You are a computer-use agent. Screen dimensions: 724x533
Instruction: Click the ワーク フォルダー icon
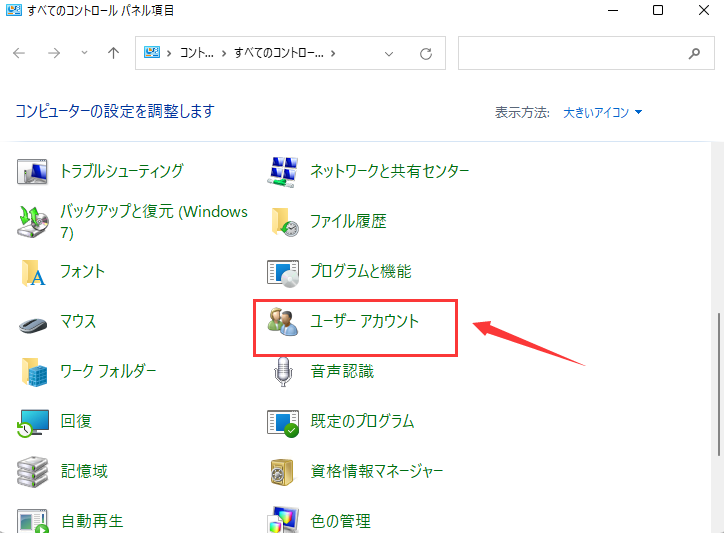34,372
